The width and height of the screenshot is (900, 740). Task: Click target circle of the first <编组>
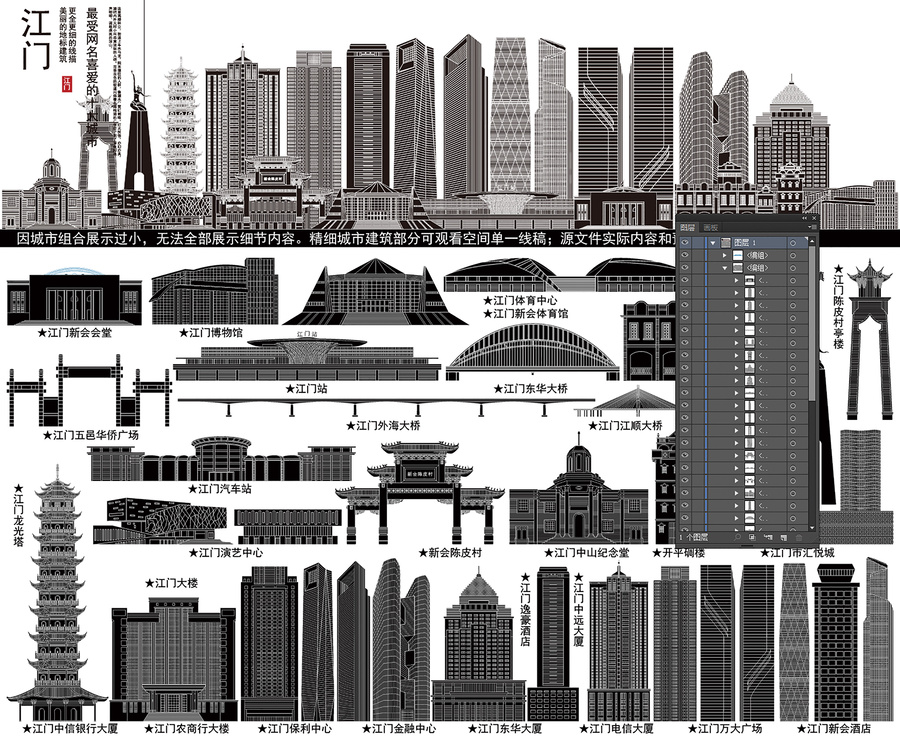coord(793,255)
